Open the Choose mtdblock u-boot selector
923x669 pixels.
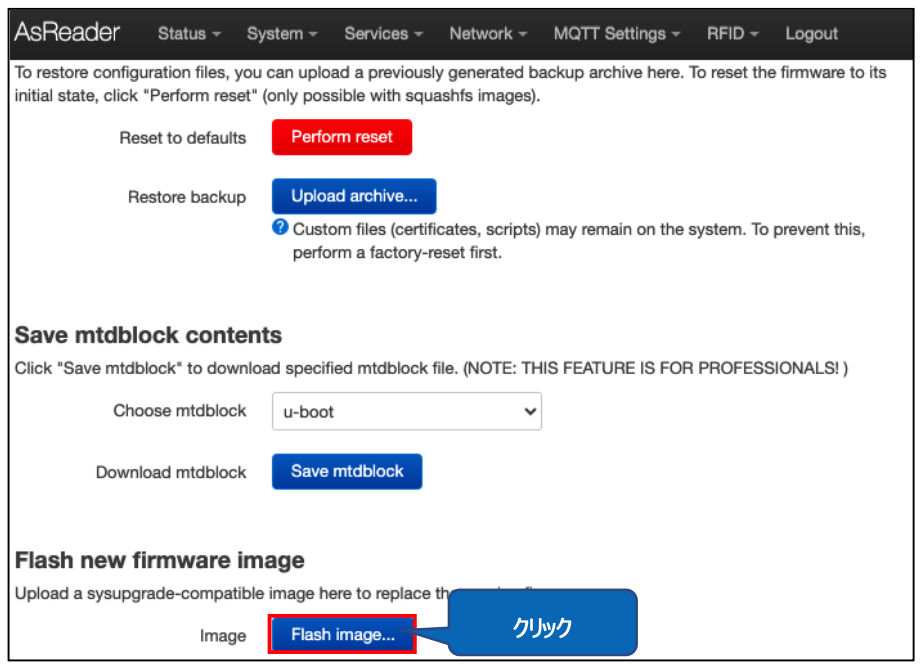click(406, 411)
